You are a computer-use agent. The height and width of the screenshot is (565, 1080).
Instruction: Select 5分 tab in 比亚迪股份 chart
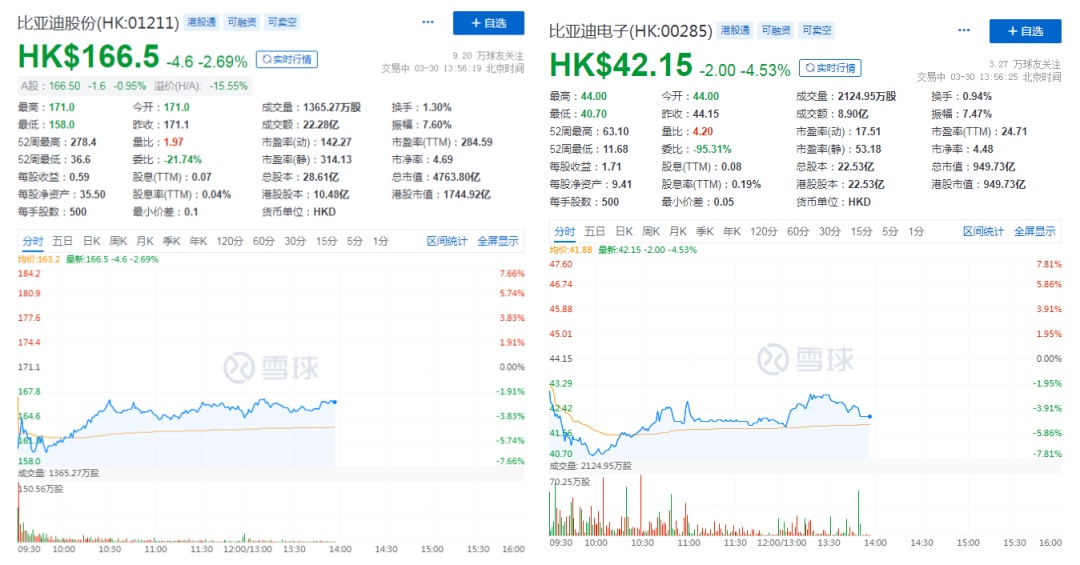click(355, 241)
